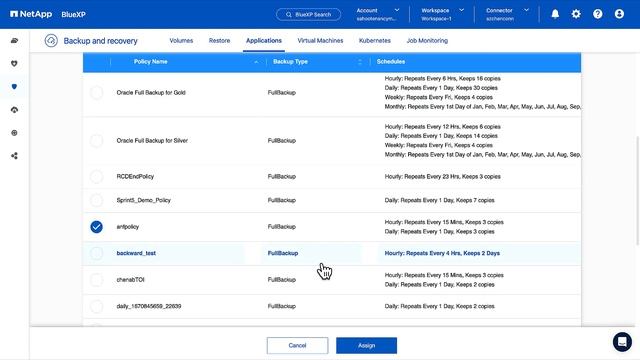640x360 pixels.
Task: Switch to the Restore tab
Action: (x=219, y=40)
